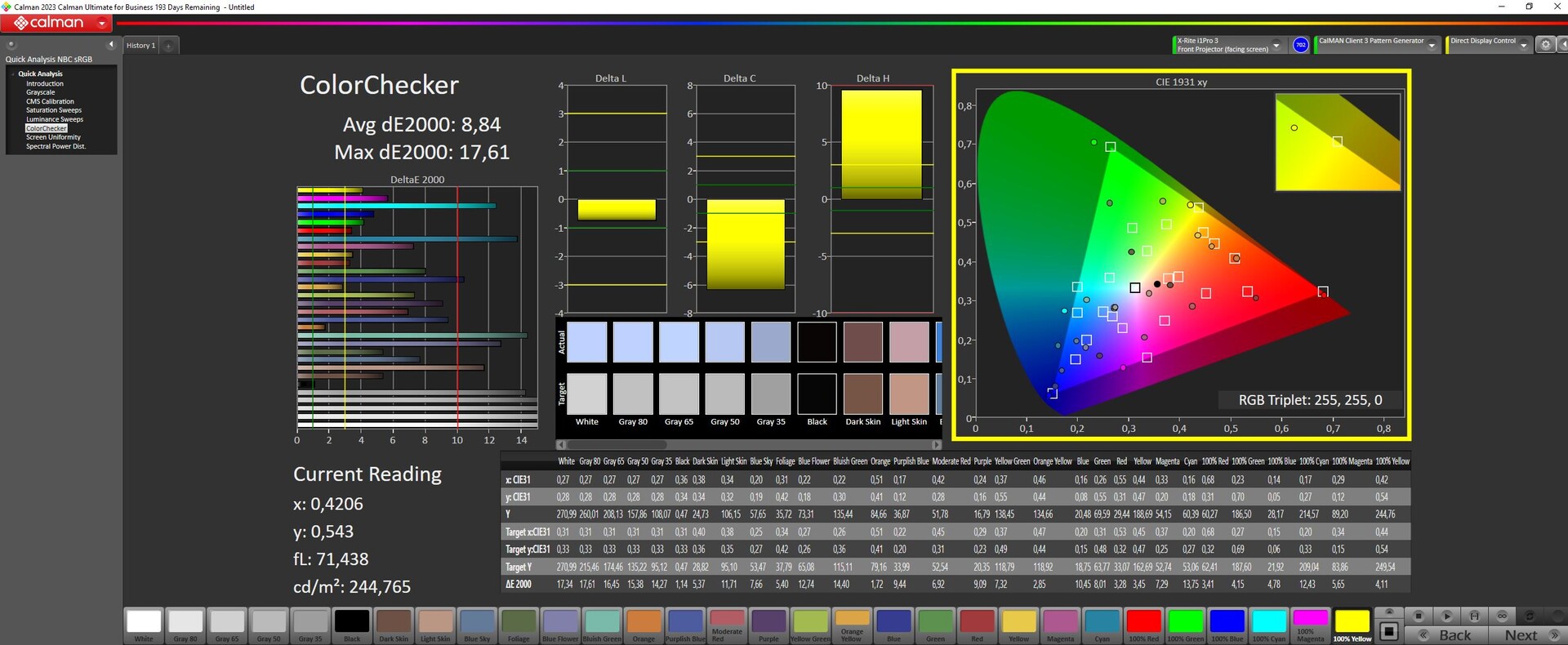Click the Back button

coord(1454,635)
